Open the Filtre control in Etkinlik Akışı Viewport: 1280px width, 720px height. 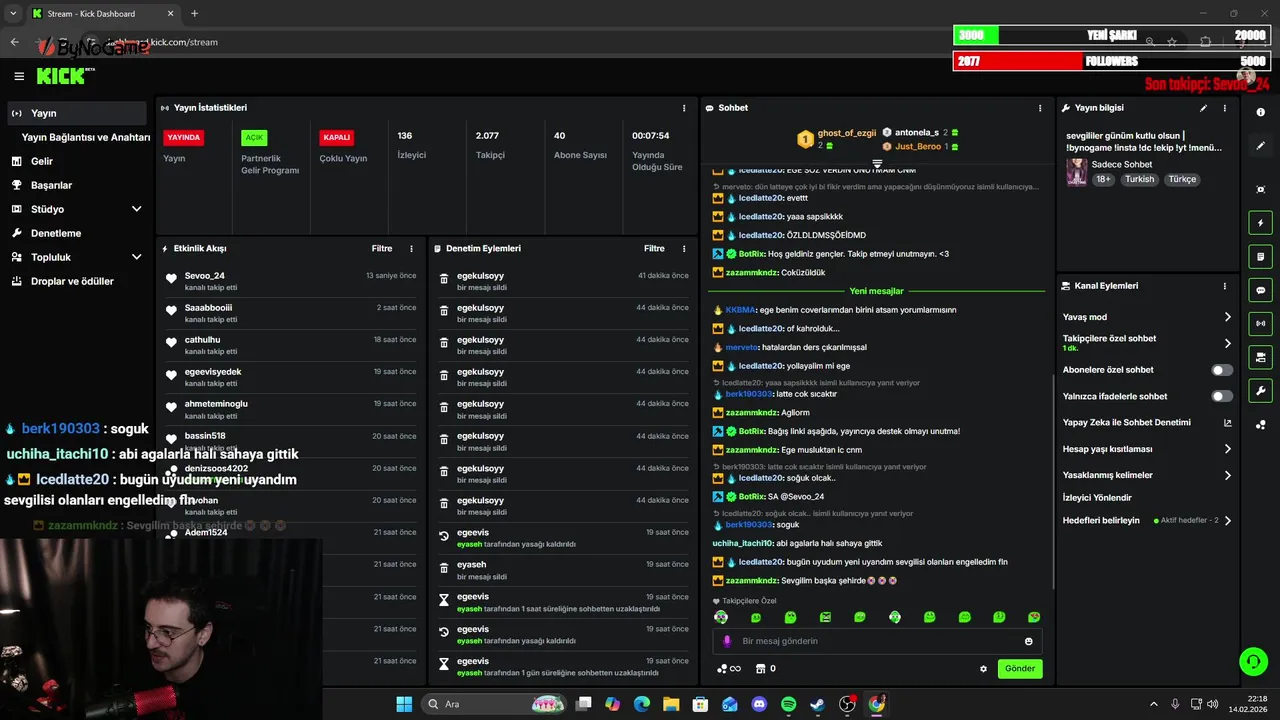[381, 248]
